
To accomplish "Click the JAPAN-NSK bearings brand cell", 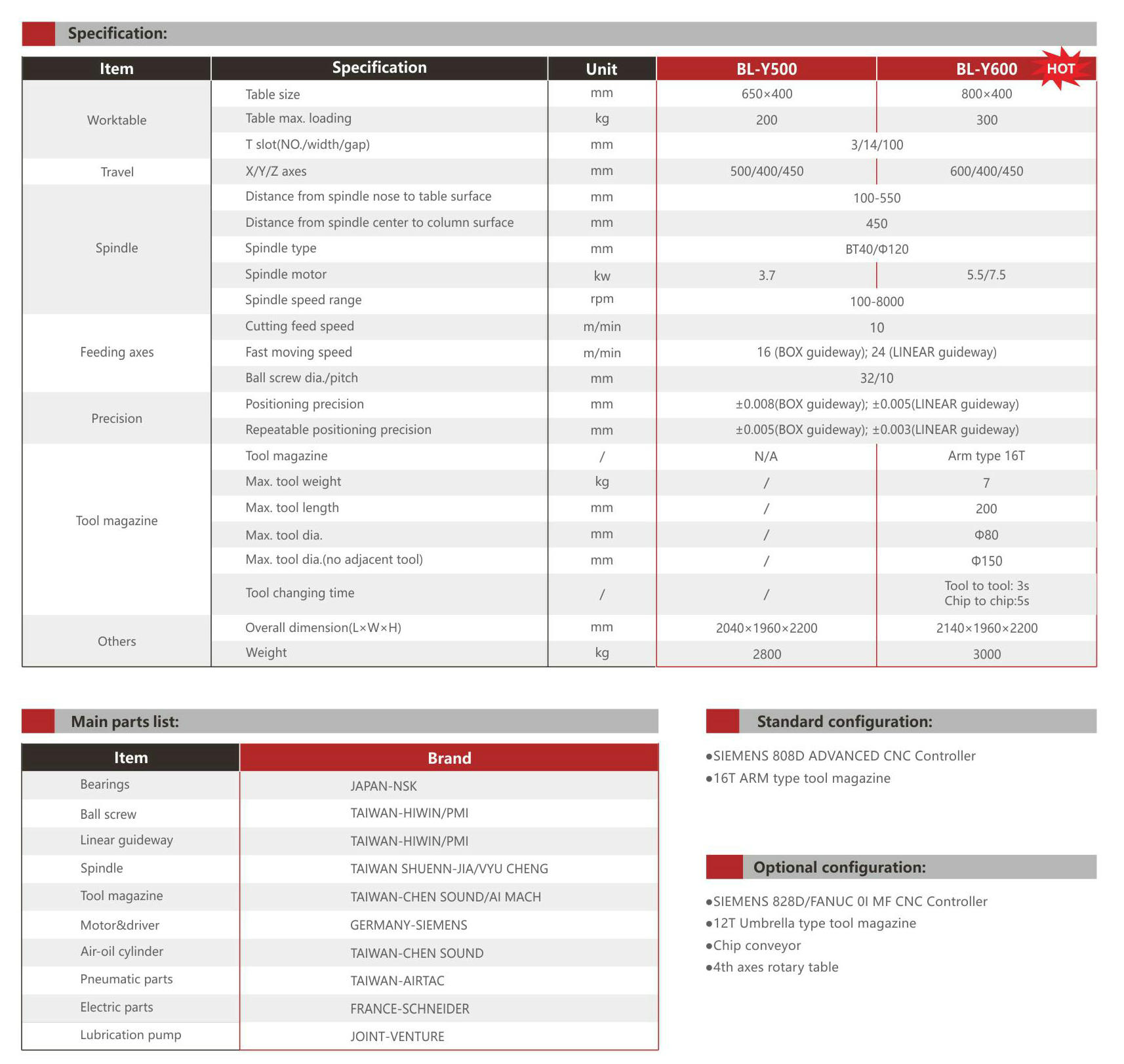I will (384, 786).
